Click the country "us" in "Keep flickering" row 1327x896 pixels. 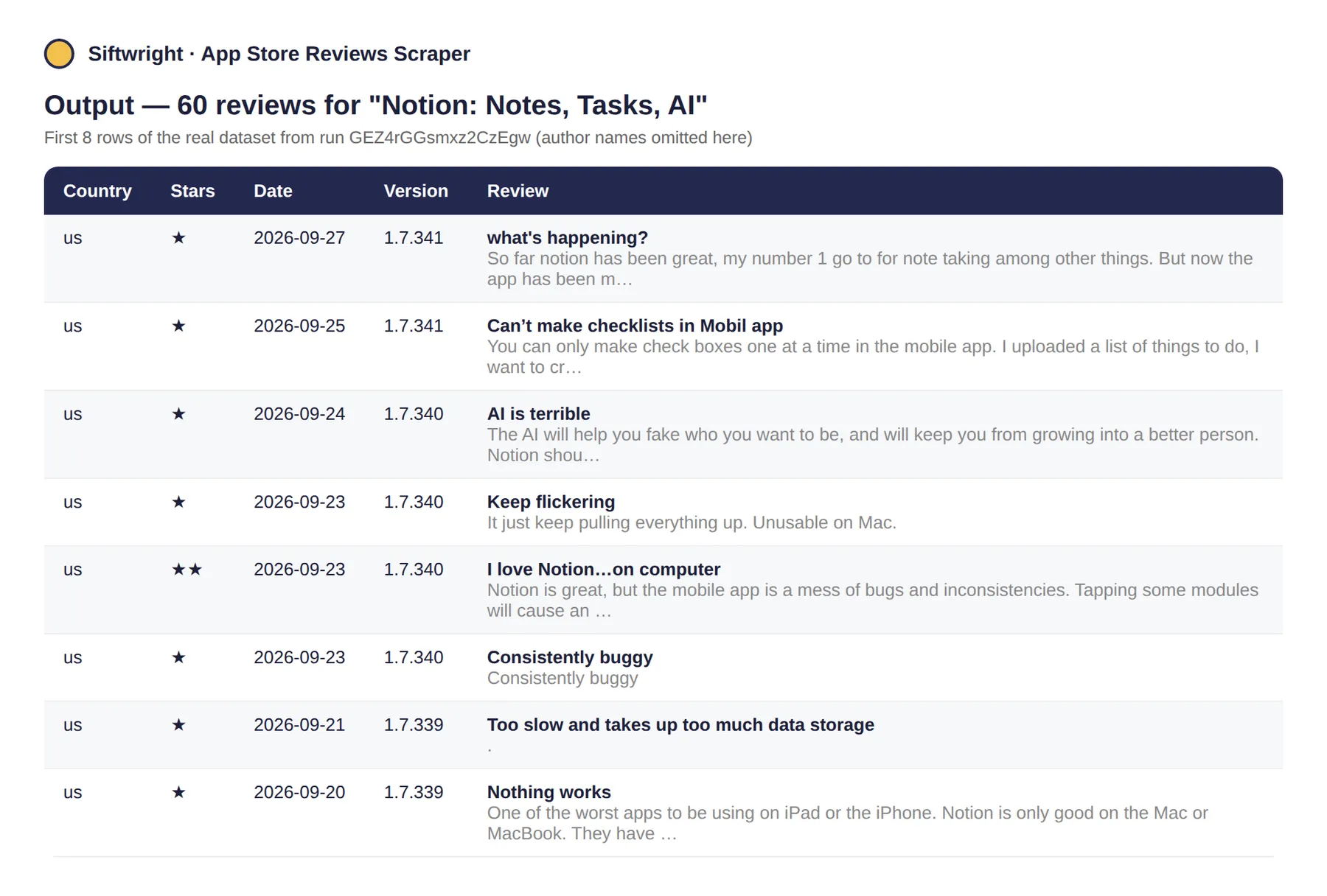pyautogui.click(x=72, y=502)
